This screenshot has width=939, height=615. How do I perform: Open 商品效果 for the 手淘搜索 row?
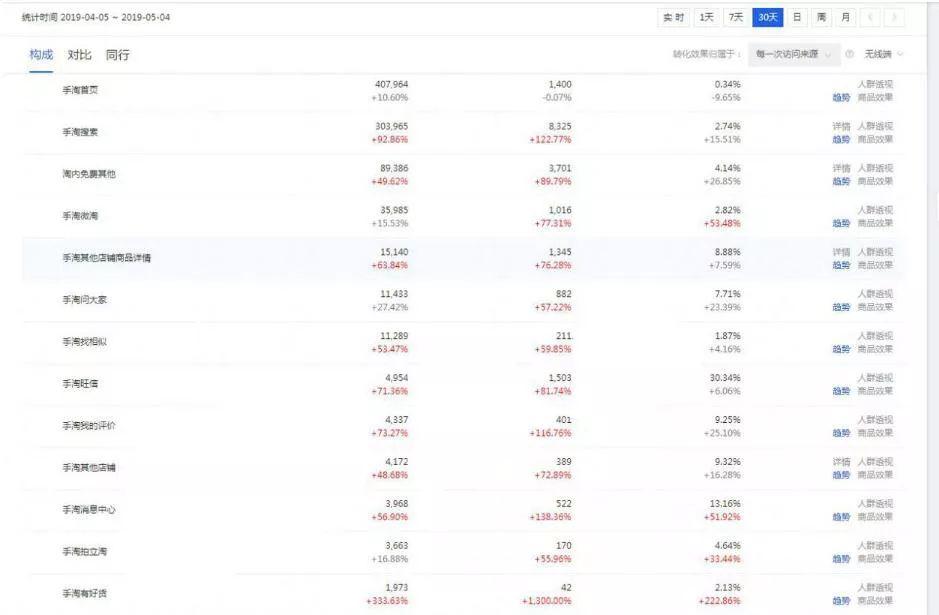(875, 140)
